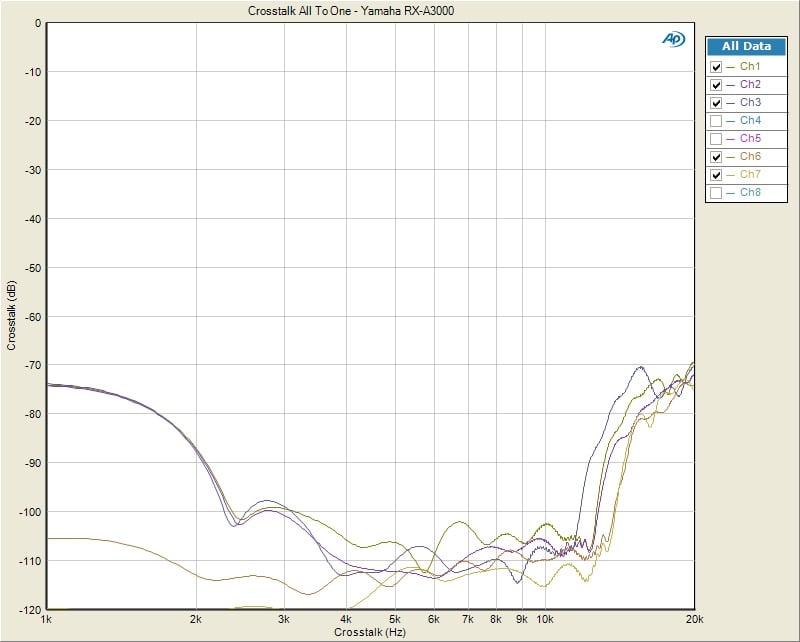Click the 20k frequency tick label
800x642 pixels.
click(691, 620)
